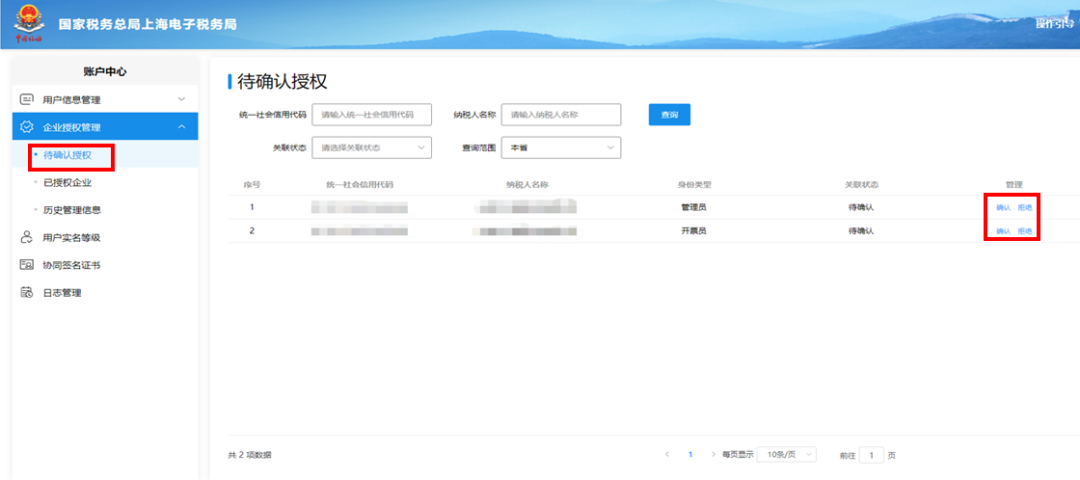
Task: Click the 统一社会信用代码 column header
Action: (360, 185)
